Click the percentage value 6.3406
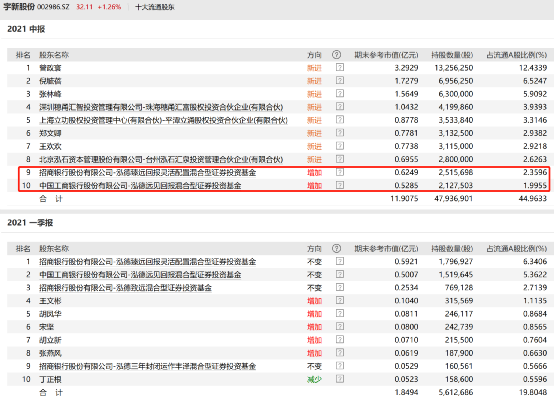This screenshot has height=397, width=554. pos(535,262)
